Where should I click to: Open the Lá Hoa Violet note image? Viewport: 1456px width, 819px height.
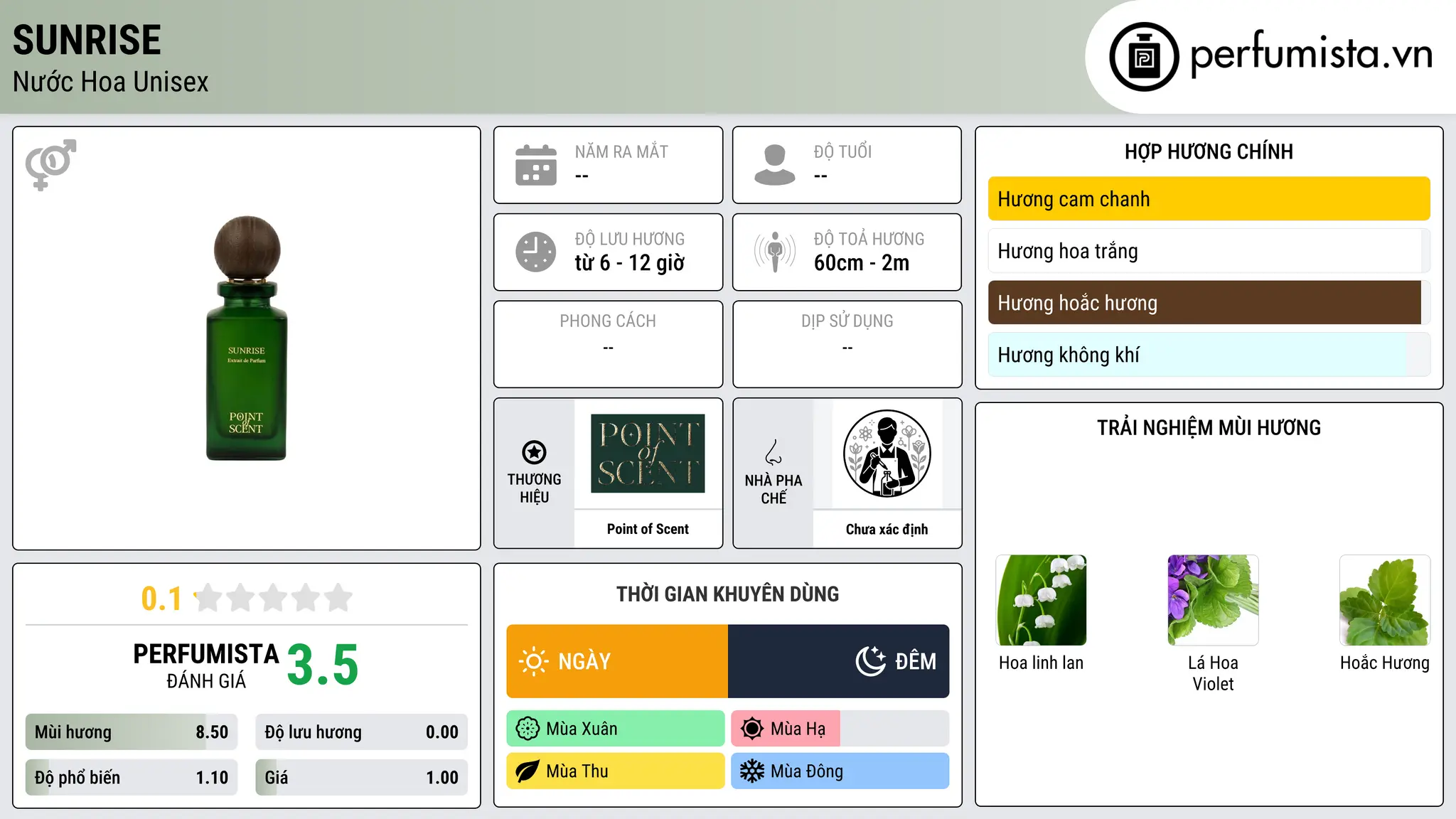[x=1213, y=600]
